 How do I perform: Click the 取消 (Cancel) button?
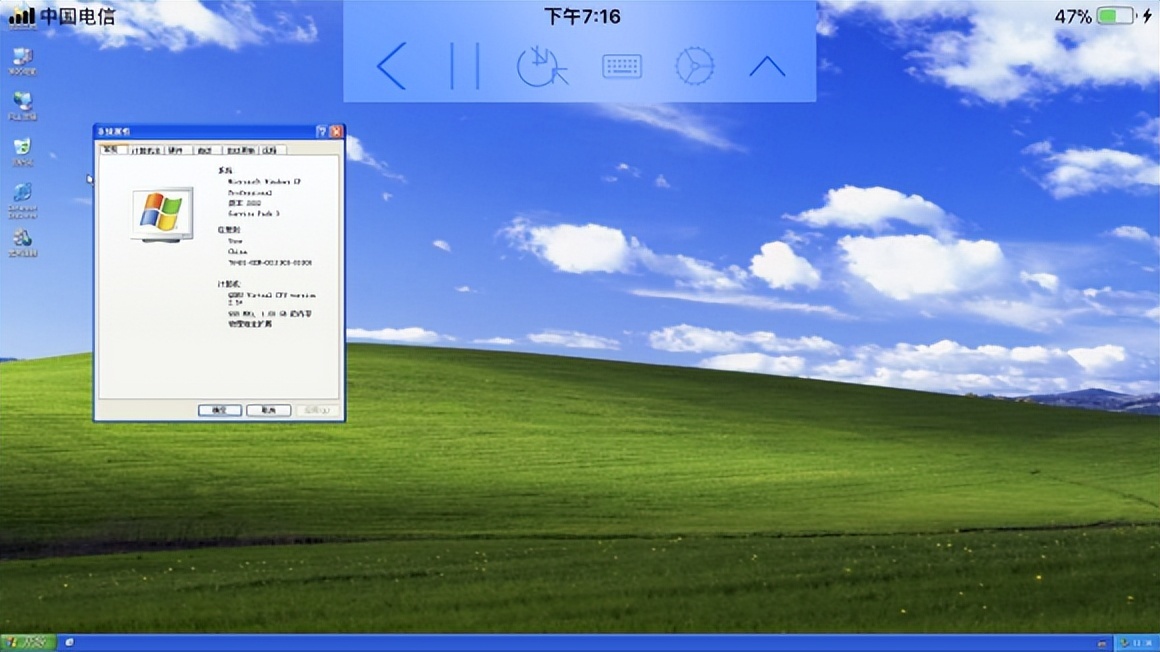(x=269, y=410)
